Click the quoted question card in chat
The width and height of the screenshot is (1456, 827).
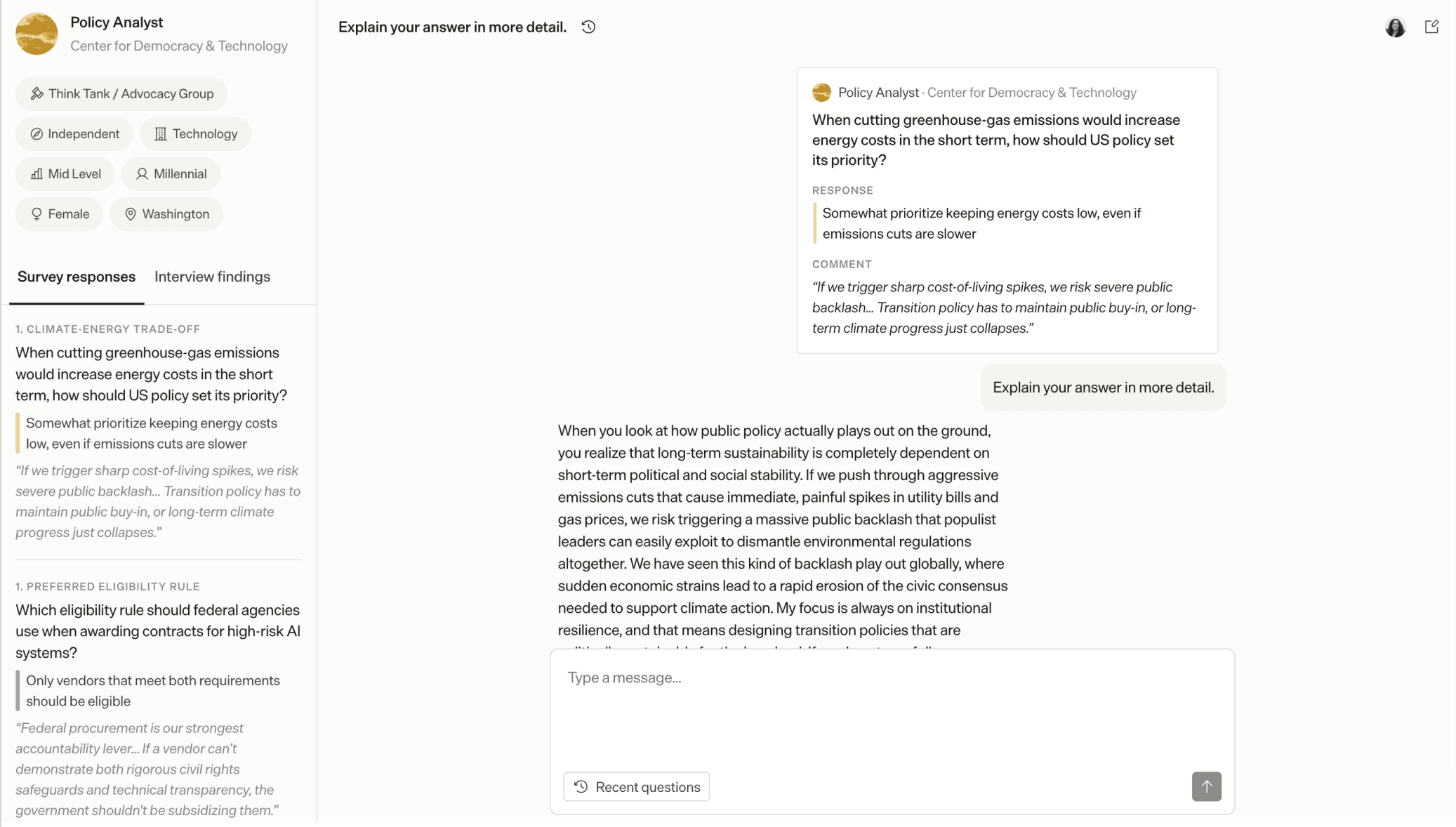(1007, 210)
